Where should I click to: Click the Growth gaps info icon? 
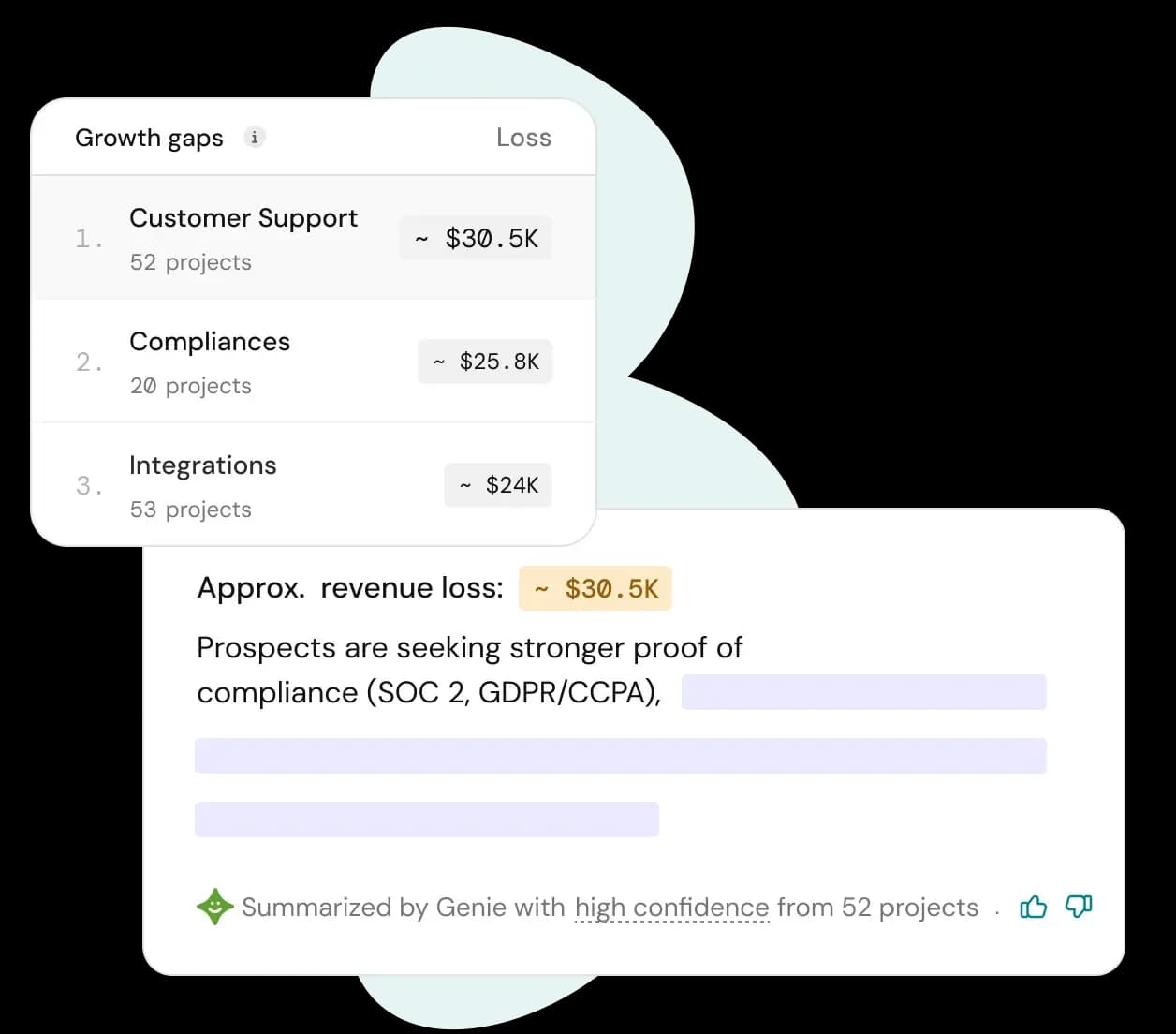coord(255,138)
